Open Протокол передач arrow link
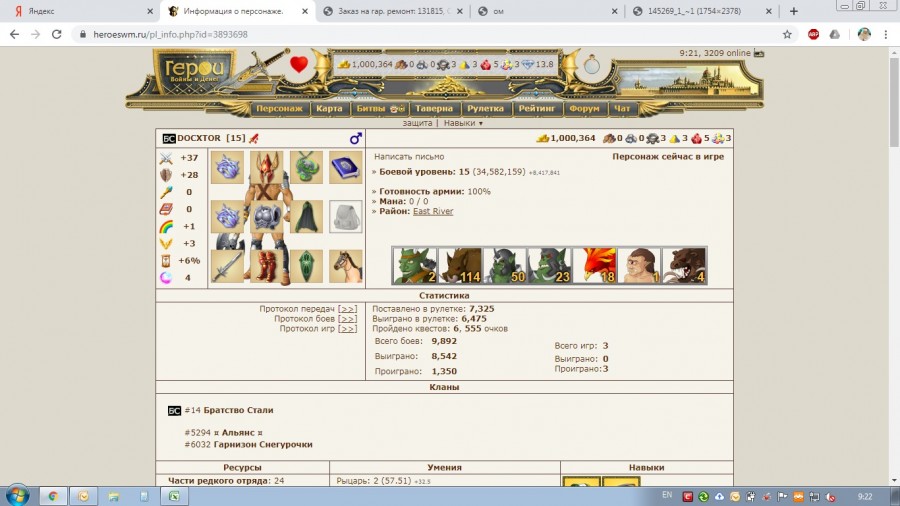The width and height of the screenshot is (900, 506). tap(347, 309)
